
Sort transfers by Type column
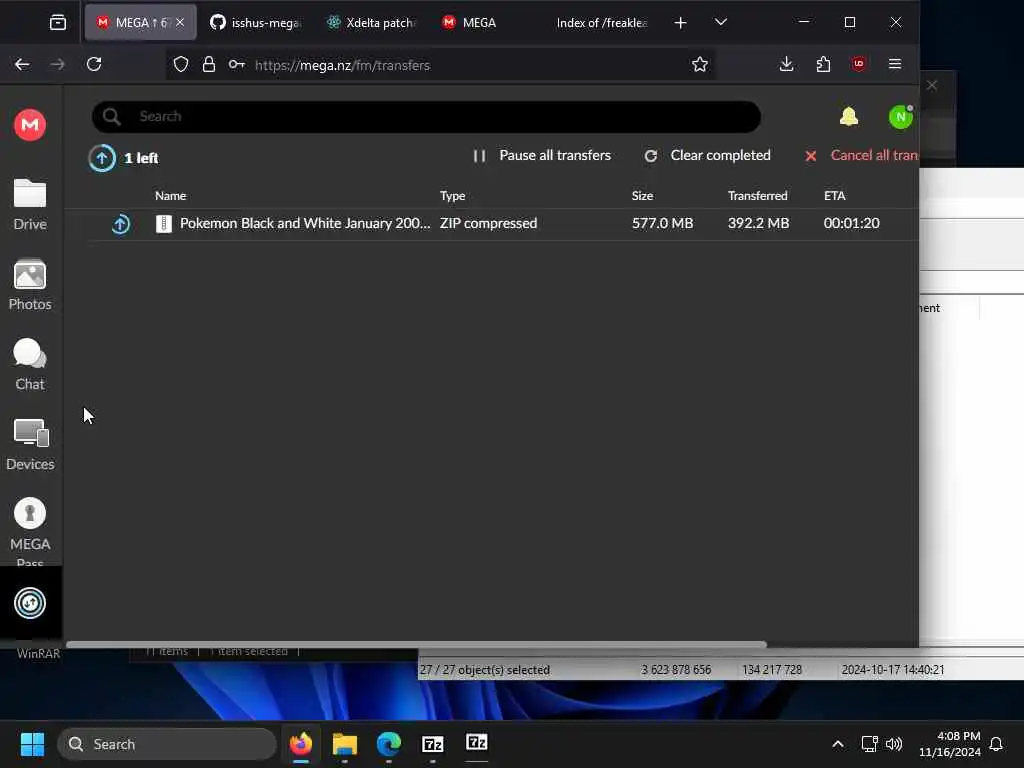tap(453, 195)
